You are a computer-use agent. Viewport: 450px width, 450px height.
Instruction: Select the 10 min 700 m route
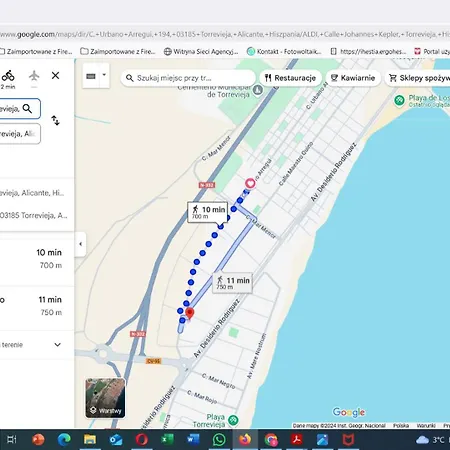37,259
